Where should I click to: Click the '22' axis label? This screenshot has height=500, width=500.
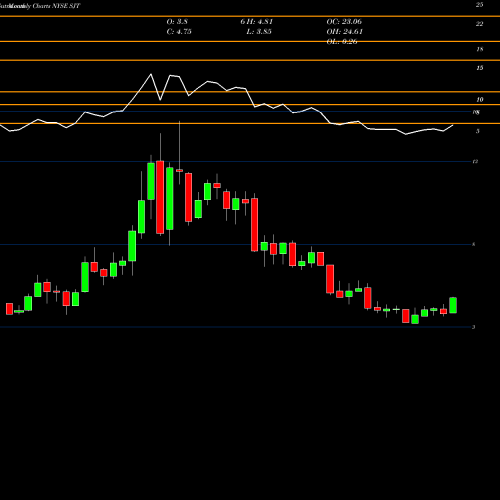479,24
